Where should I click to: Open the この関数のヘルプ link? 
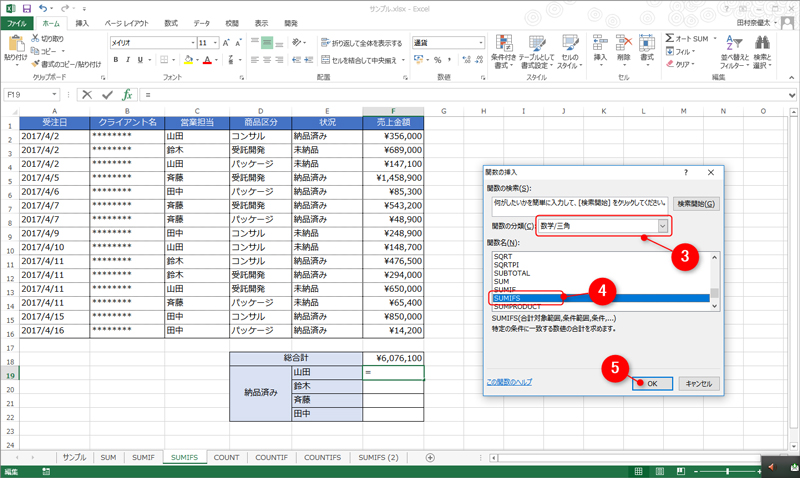(x=509, y=382)
